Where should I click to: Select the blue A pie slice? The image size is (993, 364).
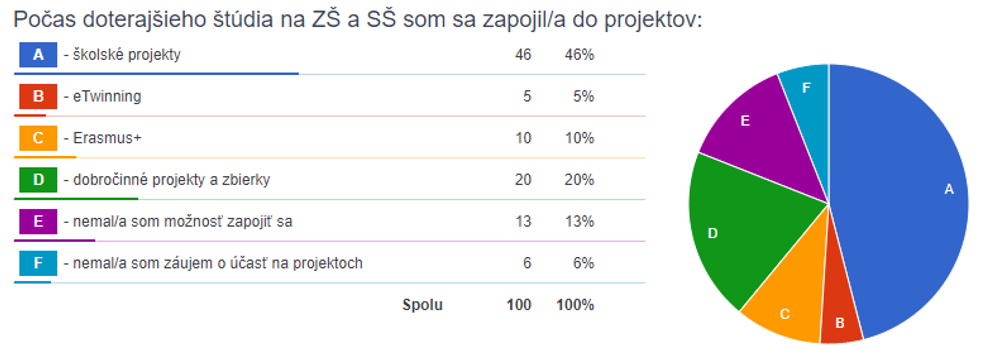912,196
